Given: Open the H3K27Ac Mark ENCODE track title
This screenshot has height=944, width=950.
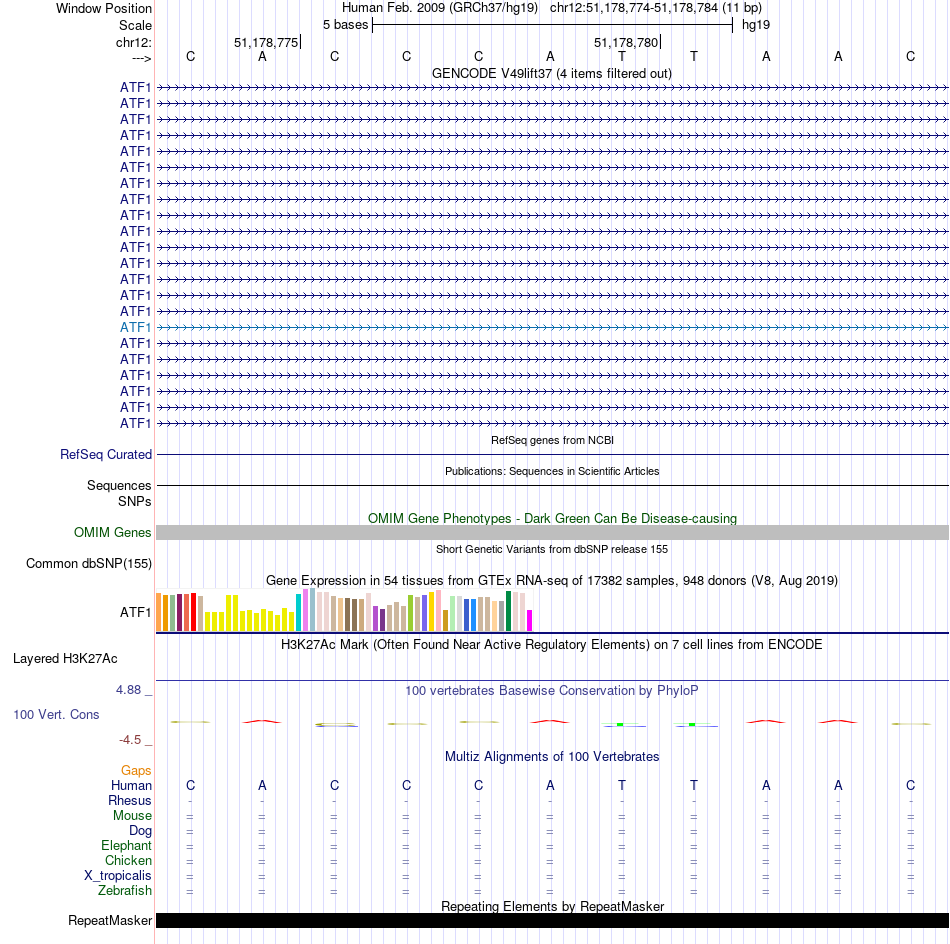Looking at the screenshot, I should (x=552, y=644).
